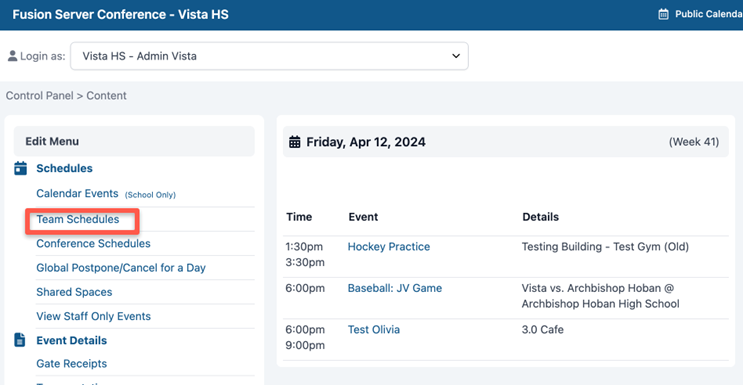
Task: Open the Baseball: JV Game event
Action: tap(395, 288)
